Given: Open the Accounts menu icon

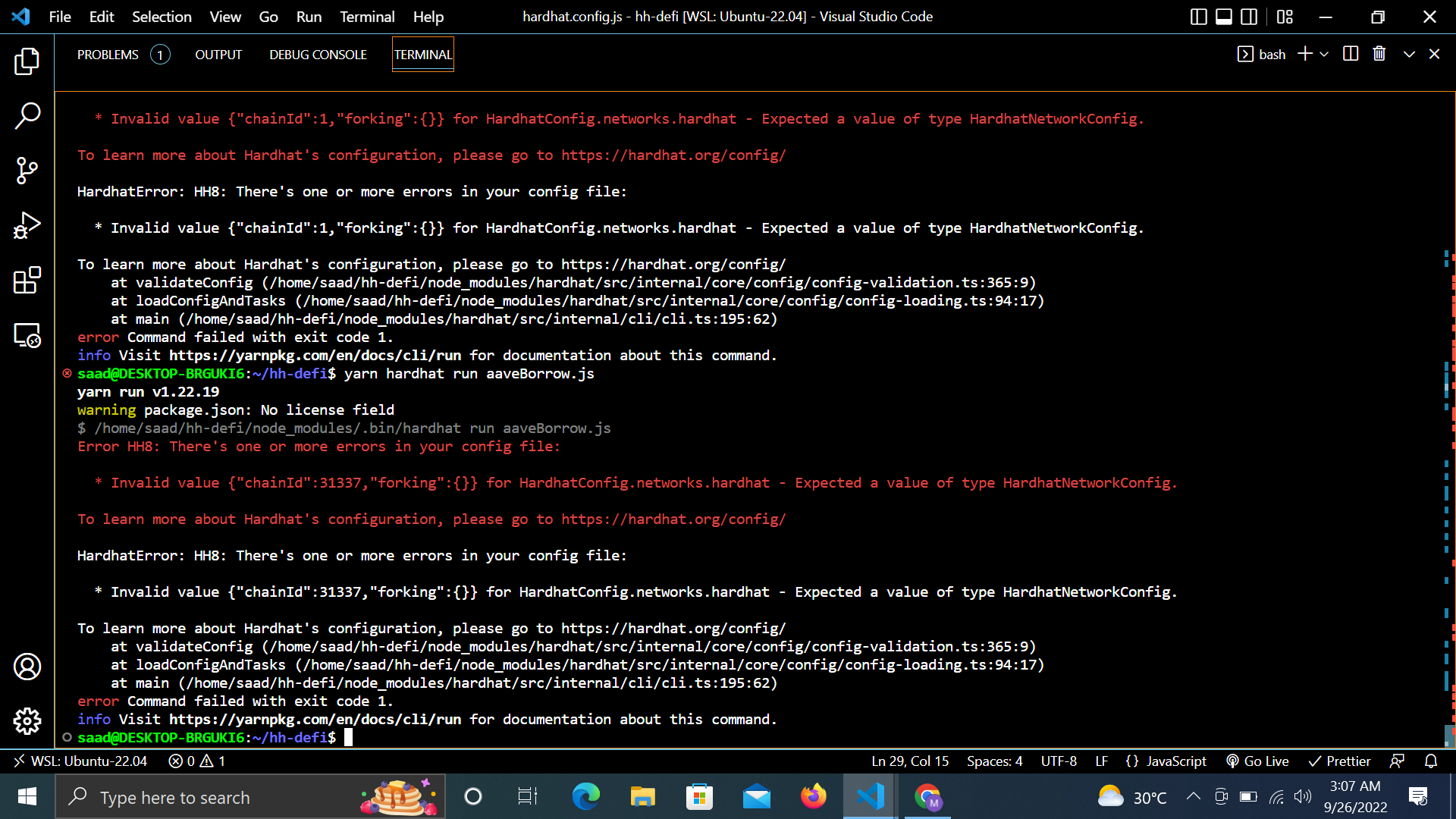Looking at the screenshot, I should pos(27,667).
